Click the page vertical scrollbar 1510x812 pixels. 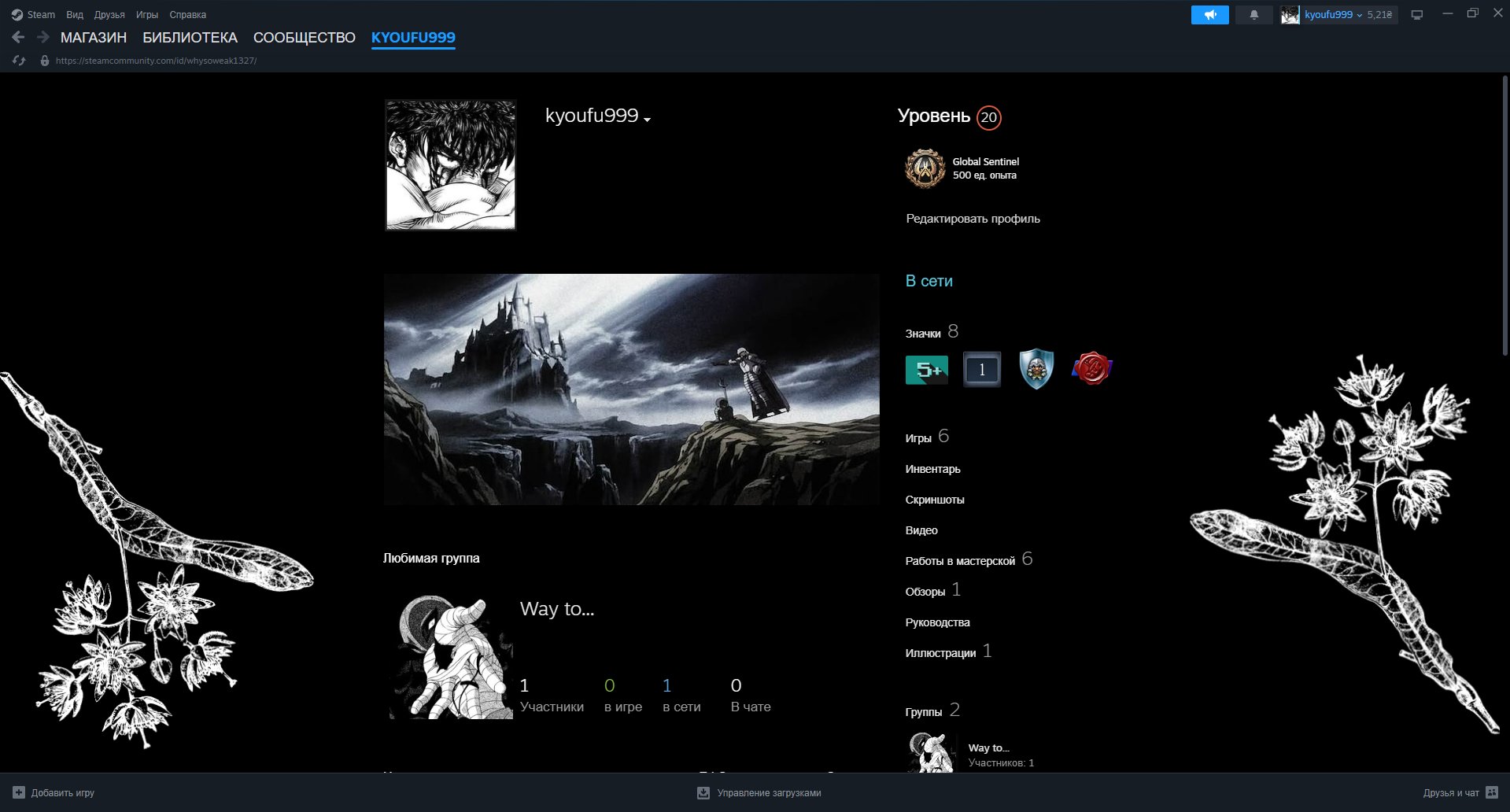[x=1504, y=216]
